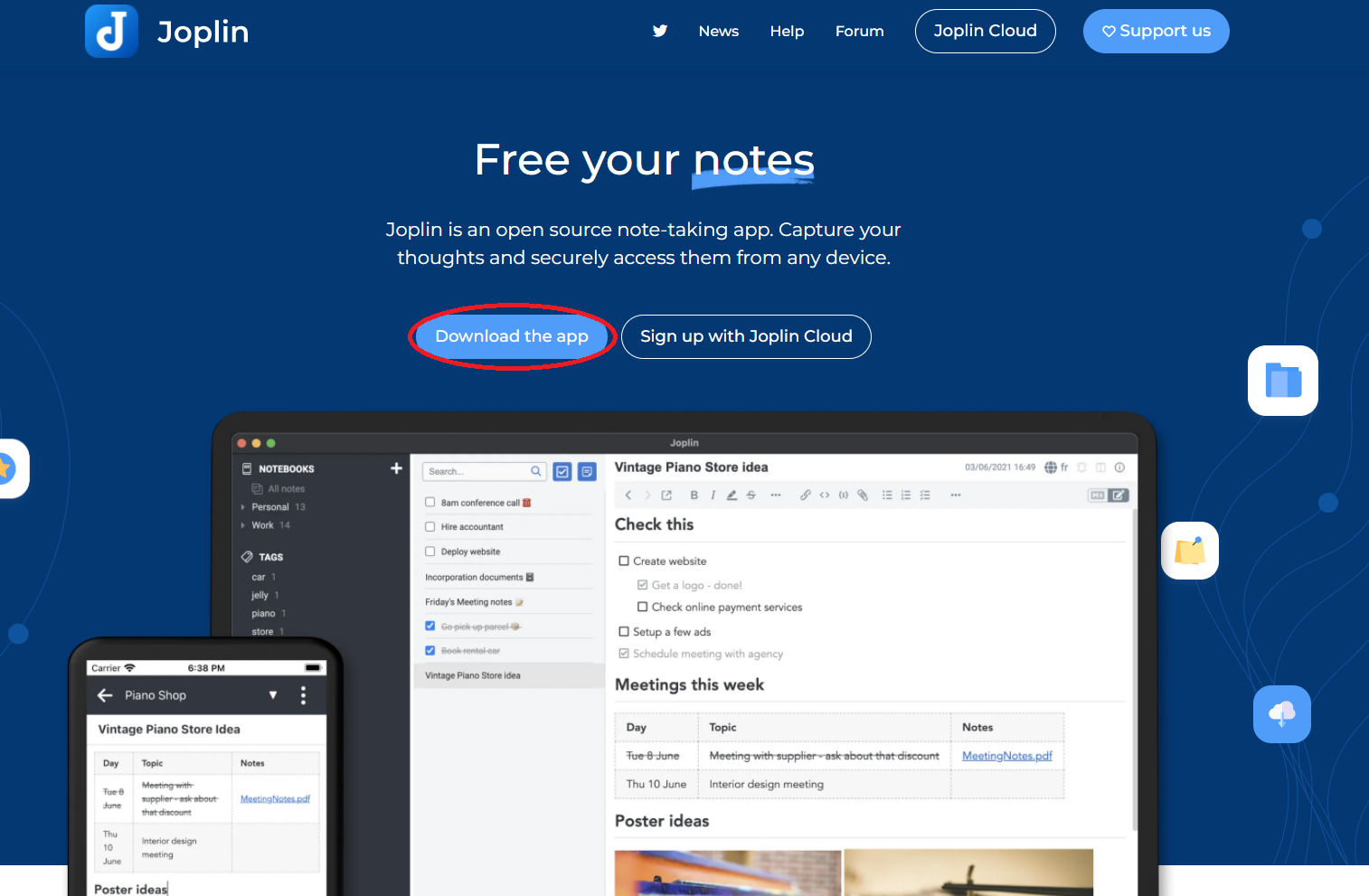Image resolution: width=1369 pixels, height=896 pixels.
Task: Insert inline code with the angle brackets icon
Action: [x=825, y=495]
